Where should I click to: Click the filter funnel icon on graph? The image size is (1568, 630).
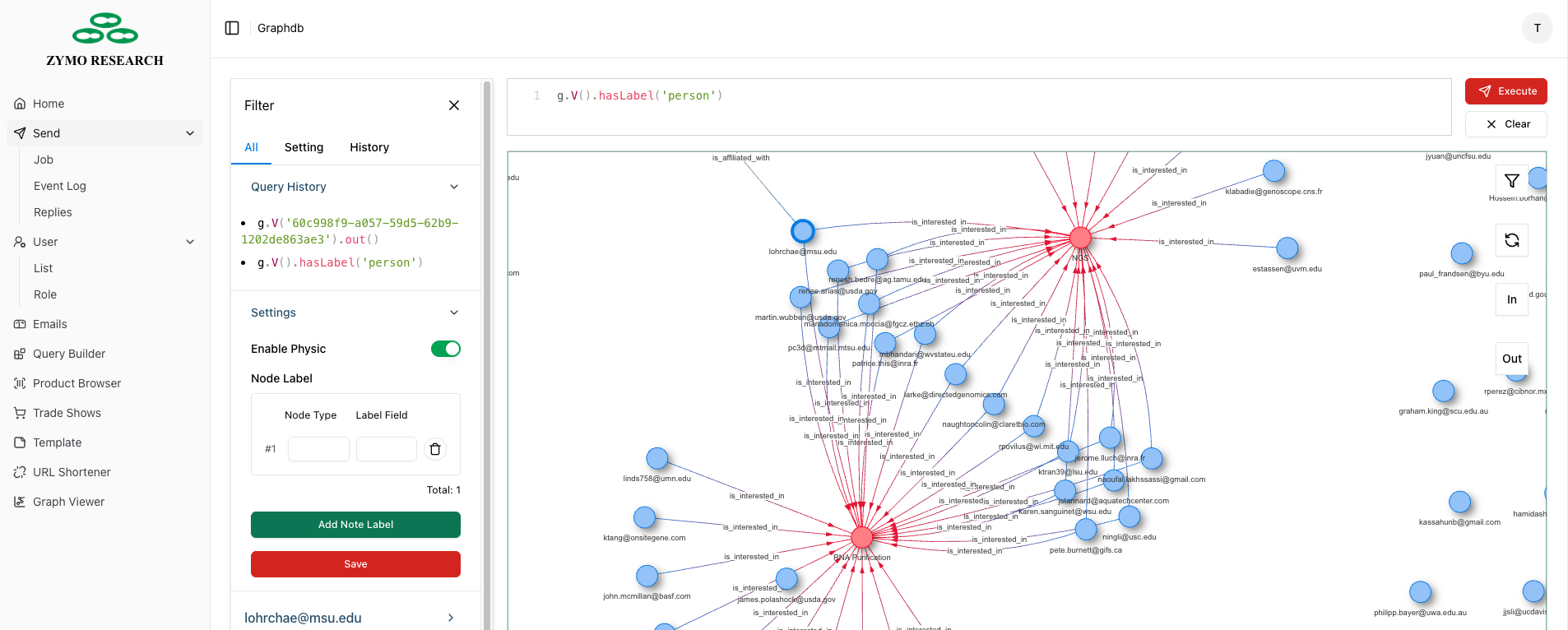click(x=1511, y=181)
